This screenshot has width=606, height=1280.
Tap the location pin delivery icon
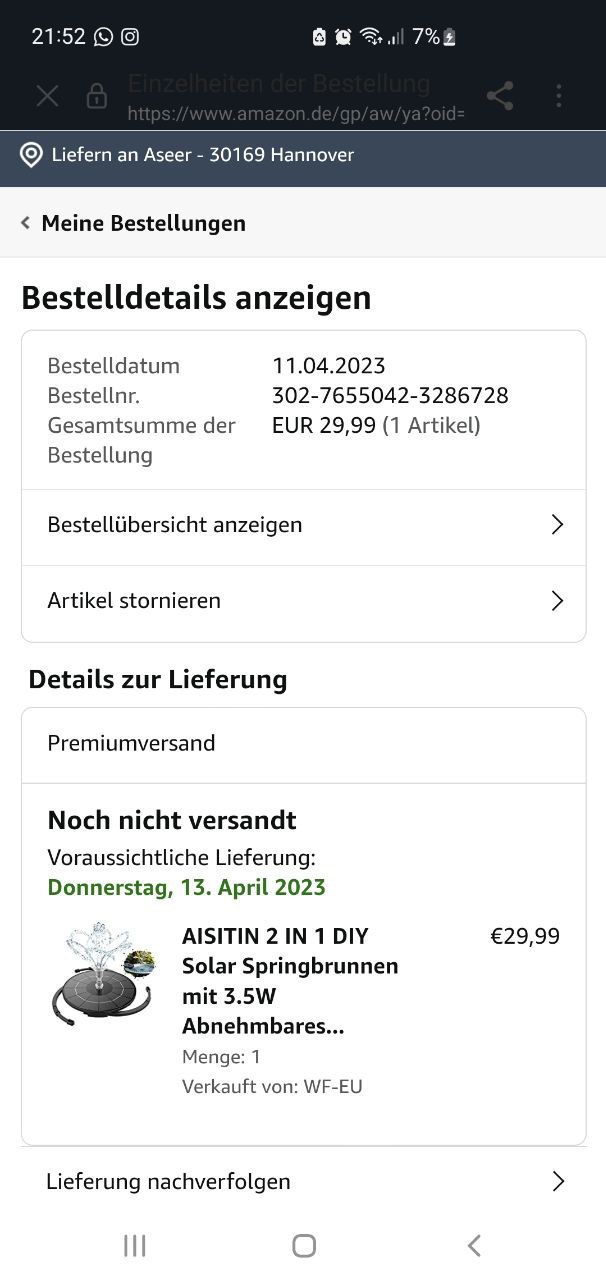tap(31, 155)
